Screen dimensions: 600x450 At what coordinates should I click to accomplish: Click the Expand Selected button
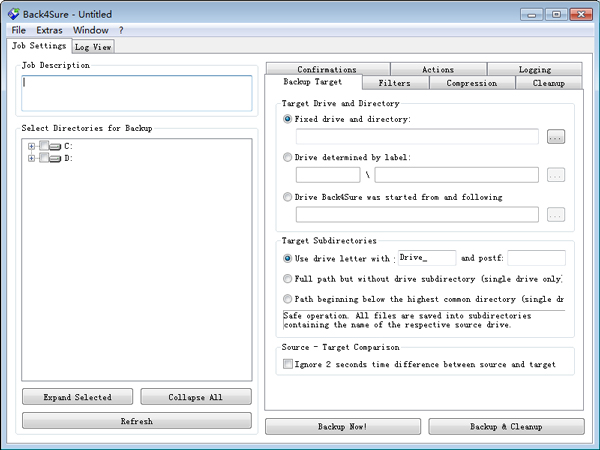pyautogui.click(x=78, y=397)
